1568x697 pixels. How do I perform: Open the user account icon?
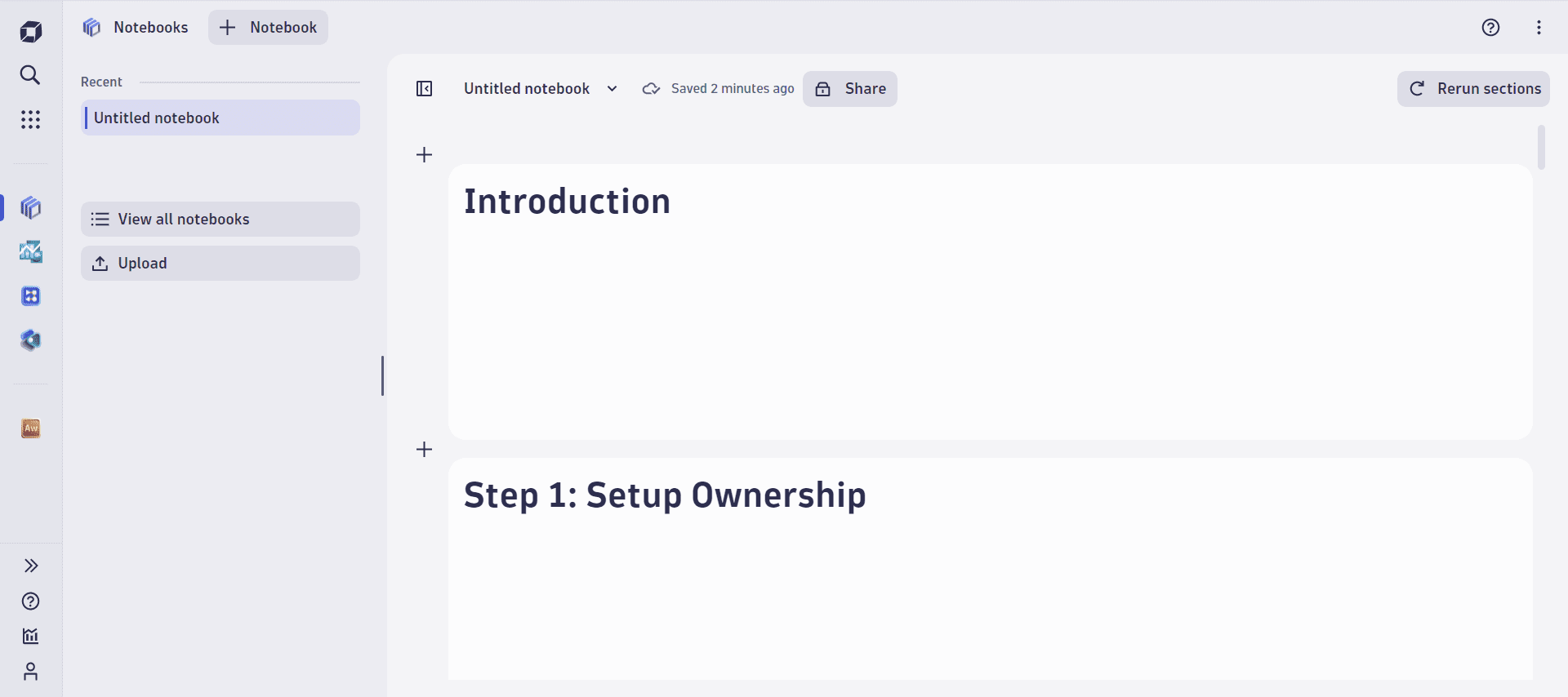point(30,672)
